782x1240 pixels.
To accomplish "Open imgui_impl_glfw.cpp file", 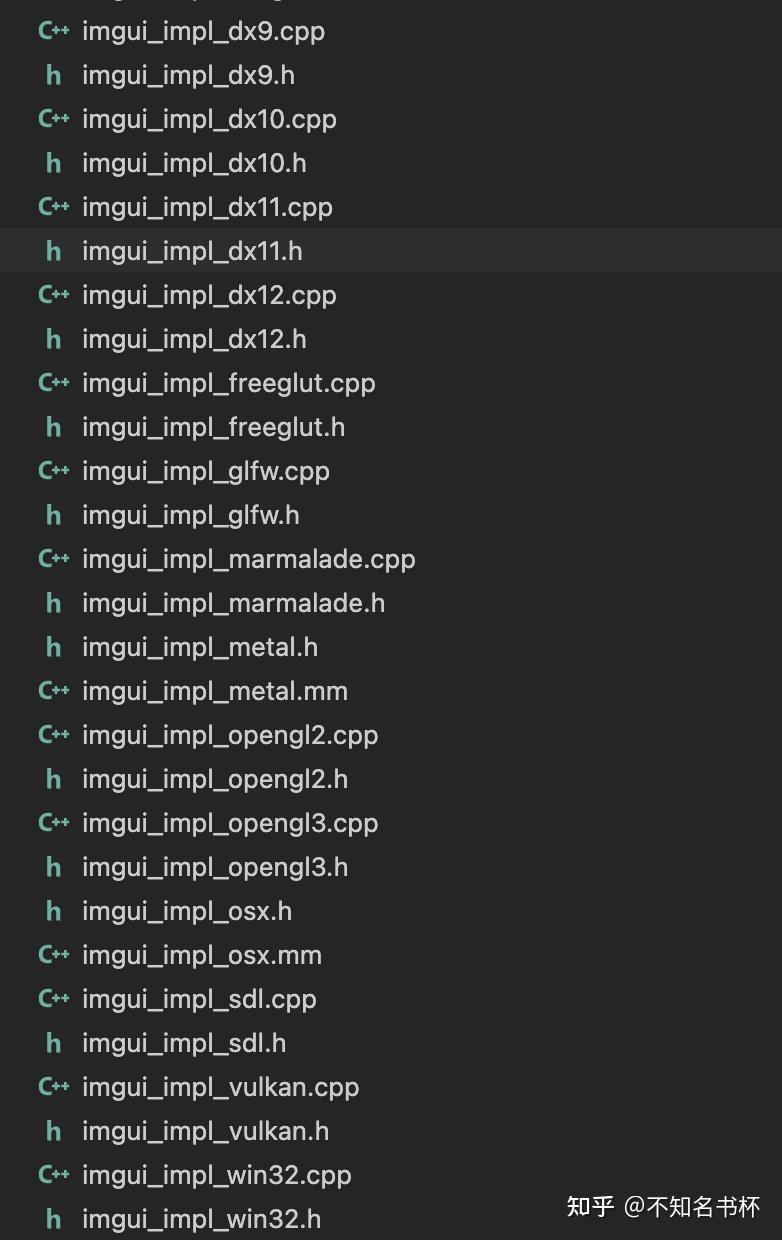I will (206, 471).
